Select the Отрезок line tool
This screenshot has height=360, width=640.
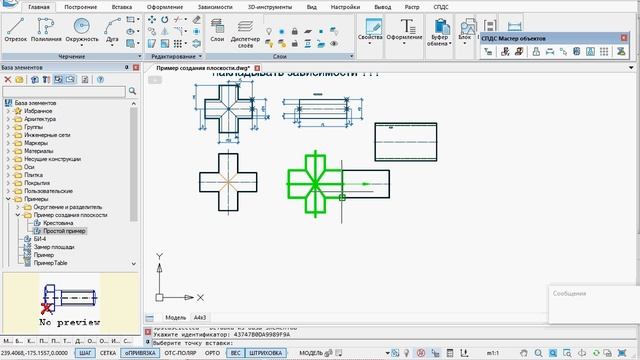[16, 29]
